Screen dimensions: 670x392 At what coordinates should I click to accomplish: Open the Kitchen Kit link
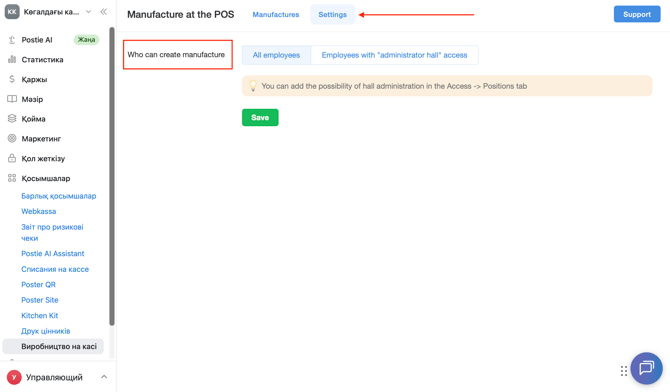(x=40, y=315)
